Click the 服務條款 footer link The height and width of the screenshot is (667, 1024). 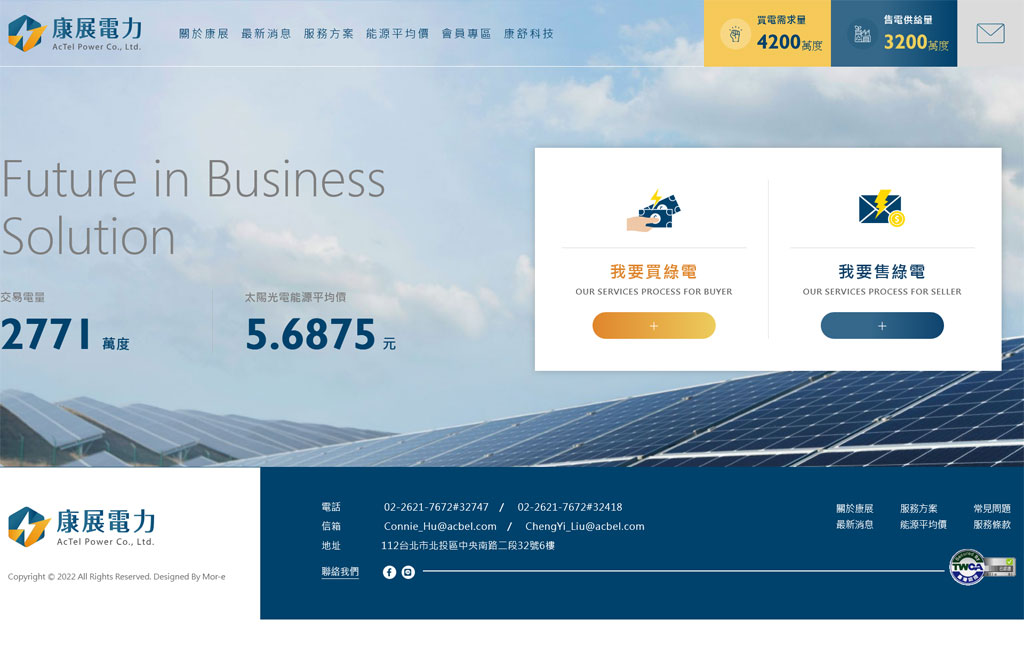click(991, 525)
